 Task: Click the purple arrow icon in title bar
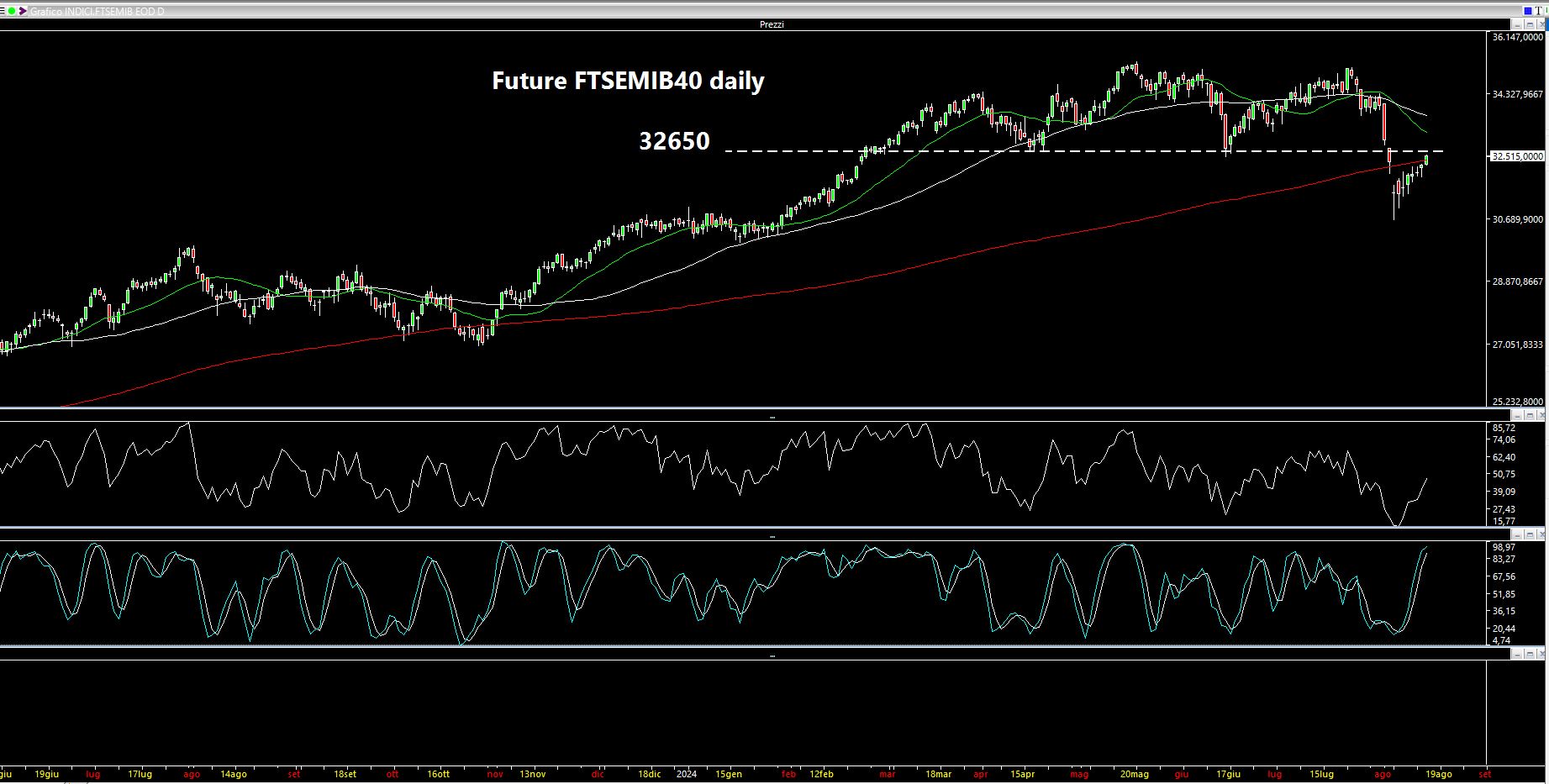23,11
